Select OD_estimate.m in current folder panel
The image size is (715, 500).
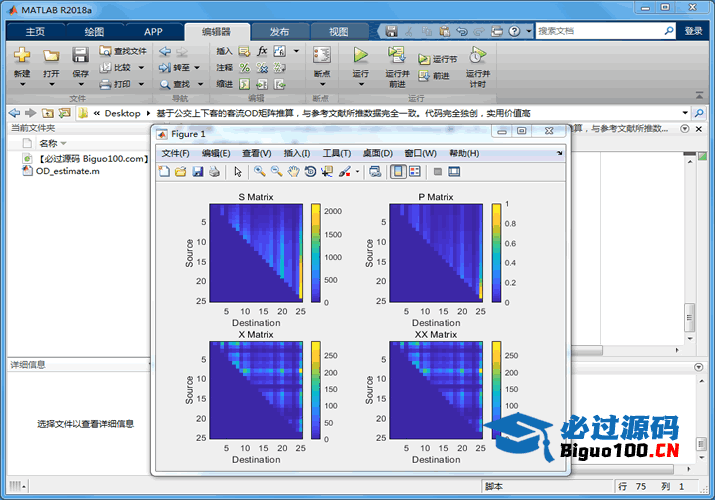click(x=67, y=171)
